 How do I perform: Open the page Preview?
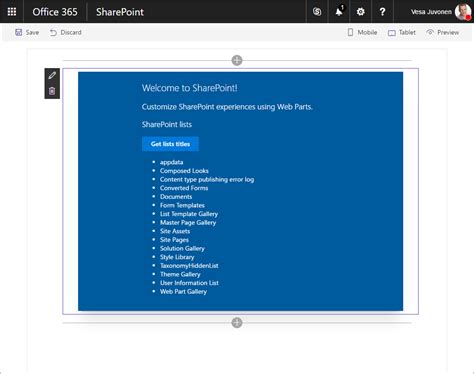tap(443, 32)
